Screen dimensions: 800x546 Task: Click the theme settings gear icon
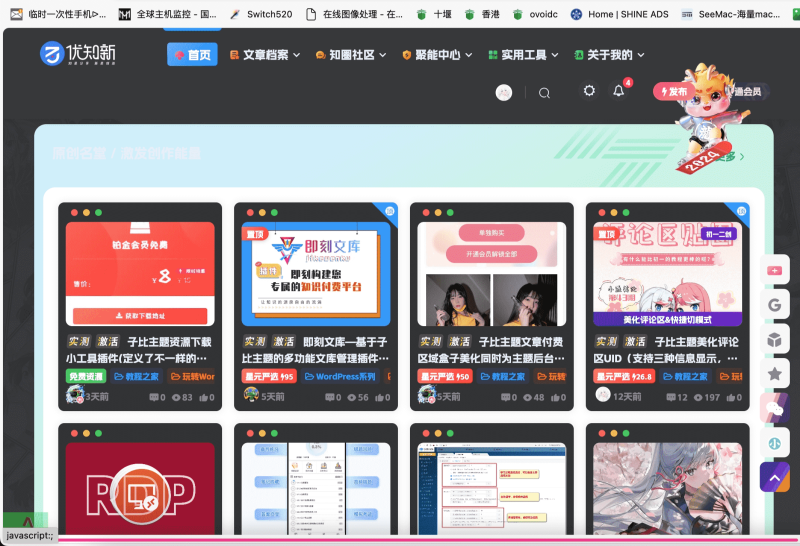[589, 91]
